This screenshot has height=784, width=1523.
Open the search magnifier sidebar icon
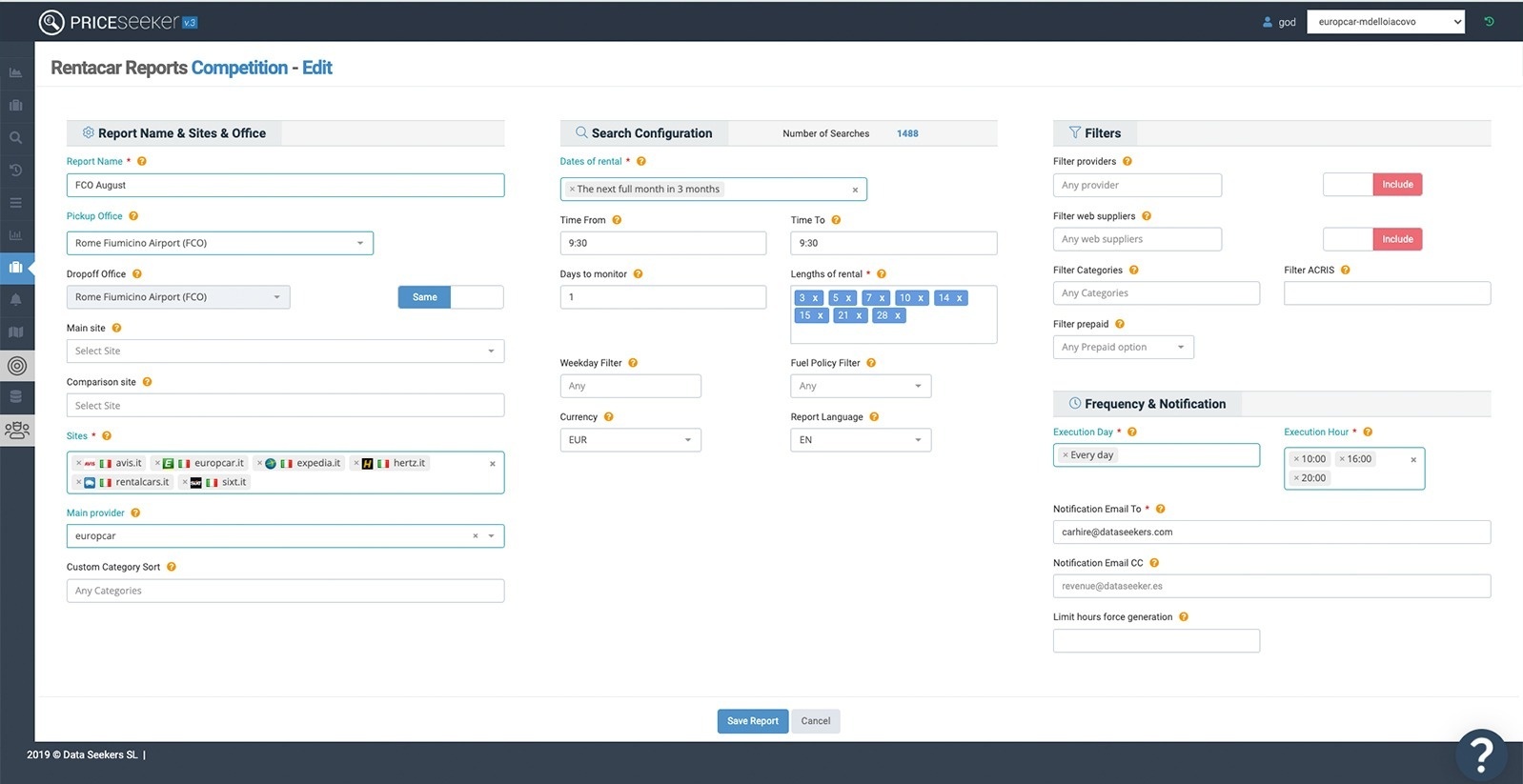tap(15, 137)
